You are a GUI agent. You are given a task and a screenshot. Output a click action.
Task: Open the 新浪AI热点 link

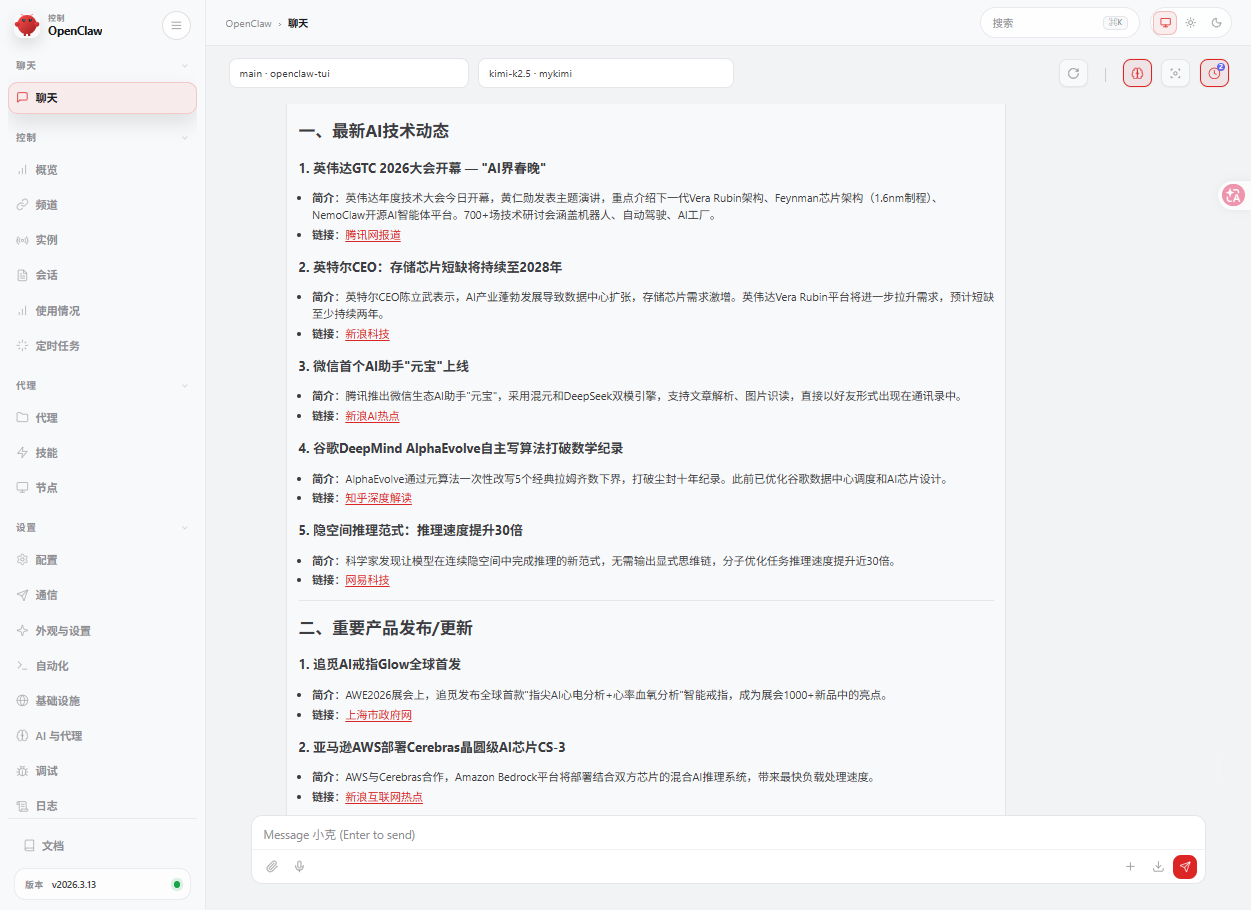click(372, 416)
